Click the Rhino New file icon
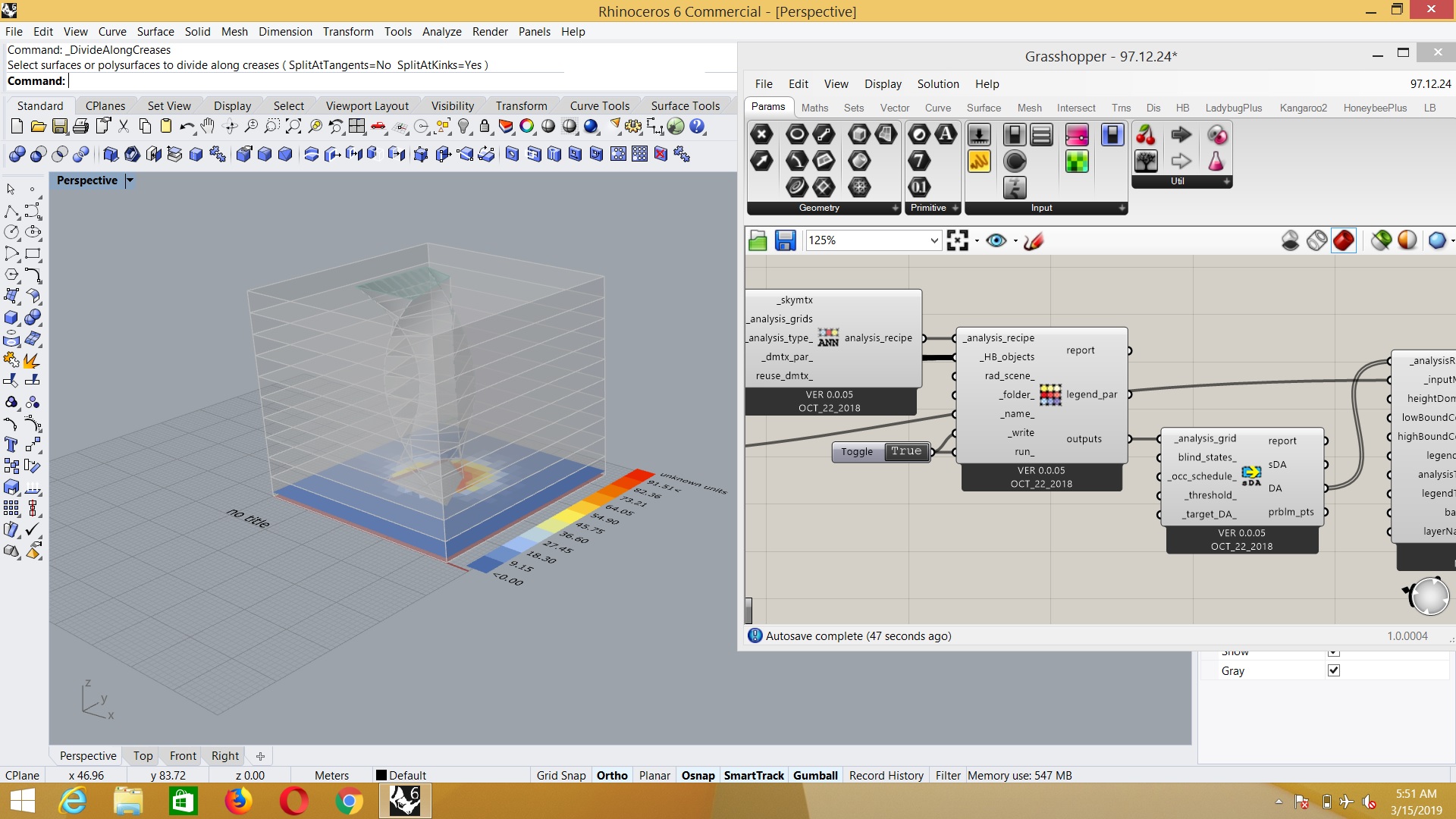 click(x=16, y=127)
